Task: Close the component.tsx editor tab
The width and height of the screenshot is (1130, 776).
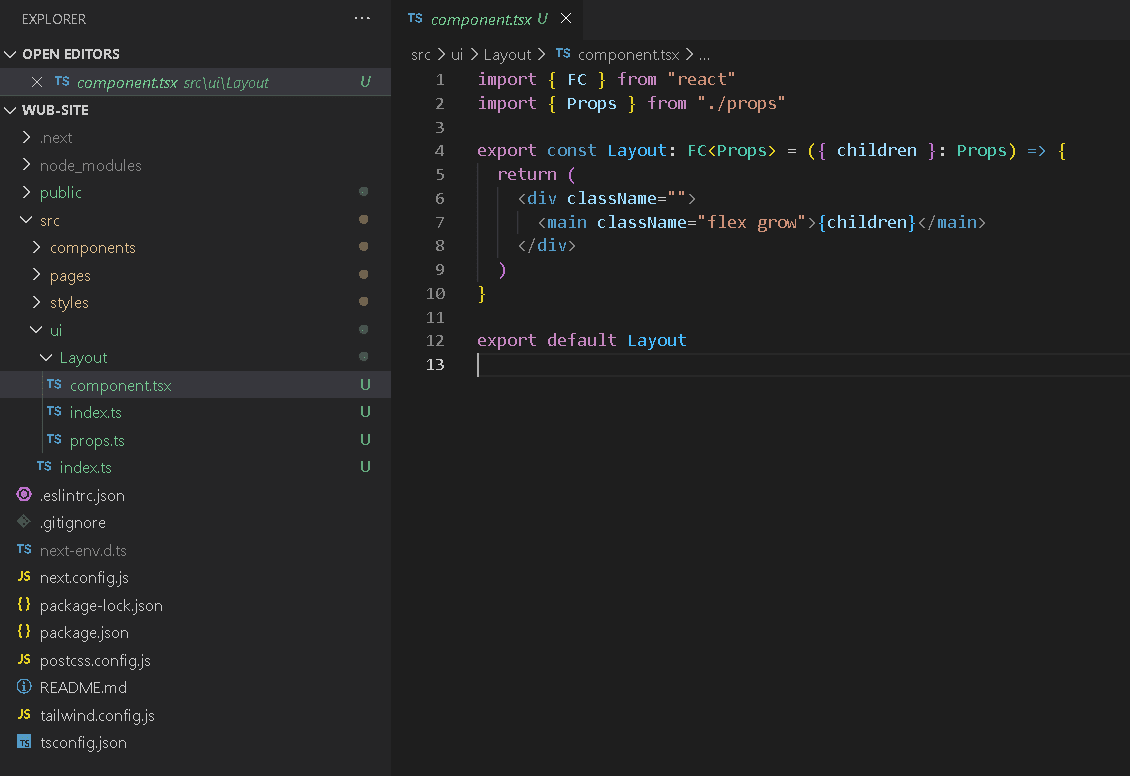Action: point(566,19)
